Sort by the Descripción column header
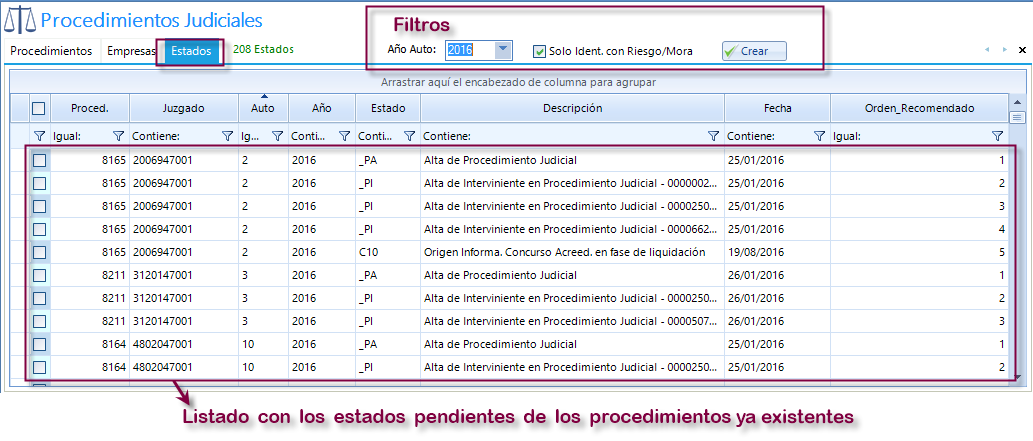The height and width of the screenshot is (441, 1033). tap(572, 108)
